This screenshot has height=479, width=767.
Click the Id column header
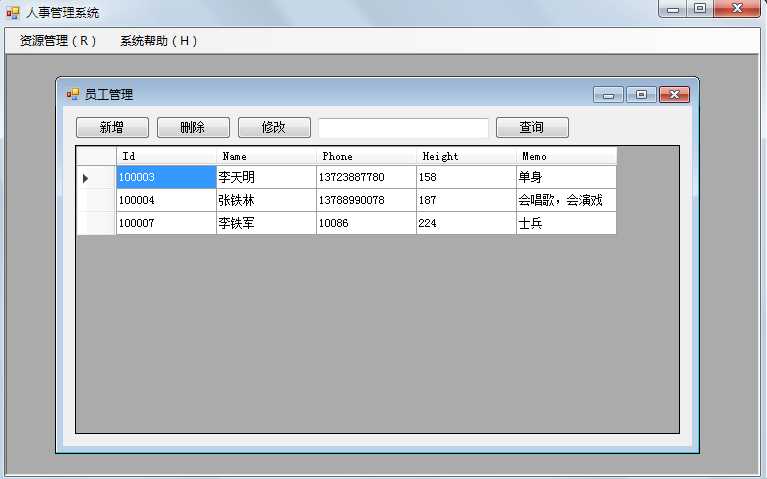[166, 156]
